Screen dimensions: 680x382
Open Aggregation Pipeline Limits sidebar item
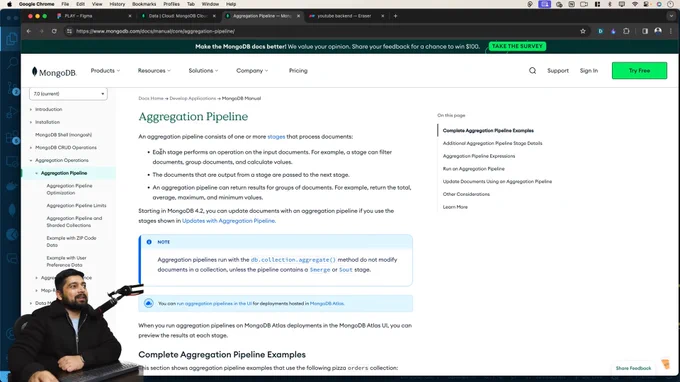(76, 206)
